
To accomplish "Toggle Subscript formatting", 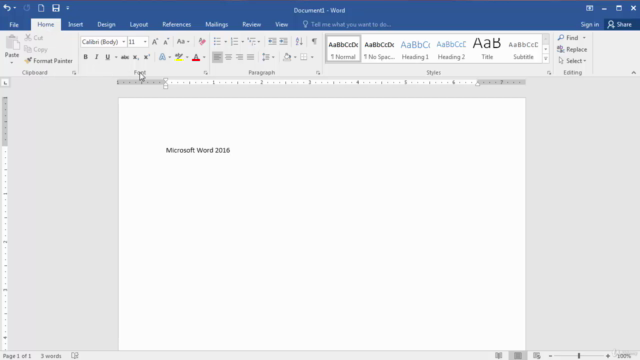I will [136, 57].
